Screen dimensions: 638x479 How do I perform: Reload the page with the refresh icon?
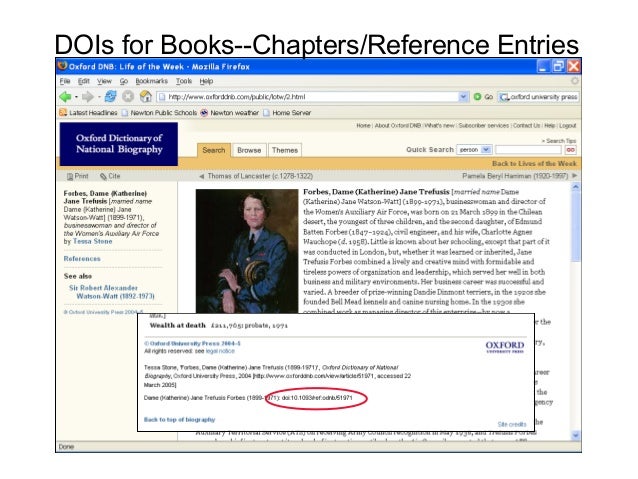point(110,96)
